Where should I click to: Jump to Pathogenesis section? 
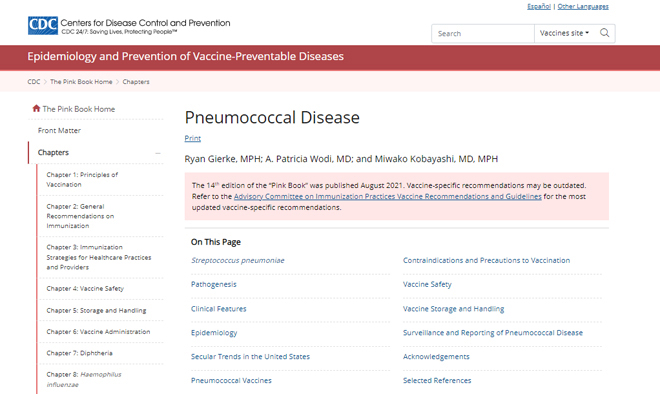(x=214, y=285)
